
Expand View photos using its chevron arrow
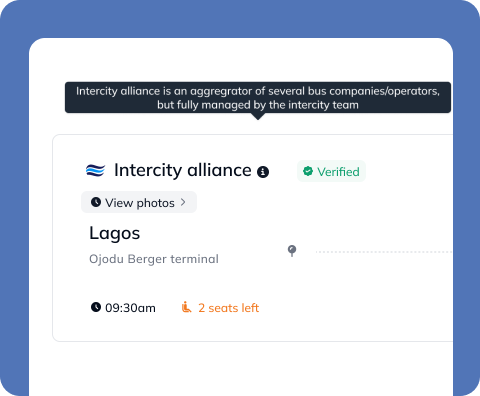pos(183,202)
